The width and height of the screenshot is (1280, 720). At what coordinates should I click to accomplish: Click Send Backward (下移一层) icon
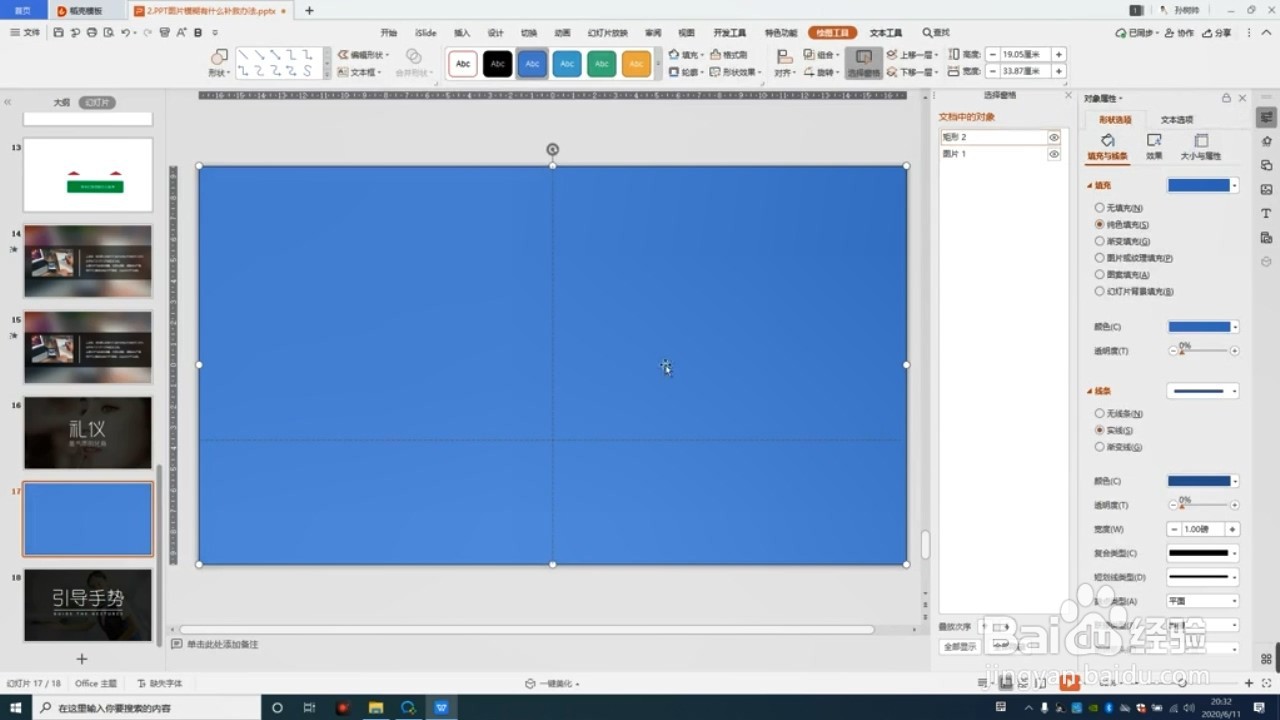(x=892, y=72)
